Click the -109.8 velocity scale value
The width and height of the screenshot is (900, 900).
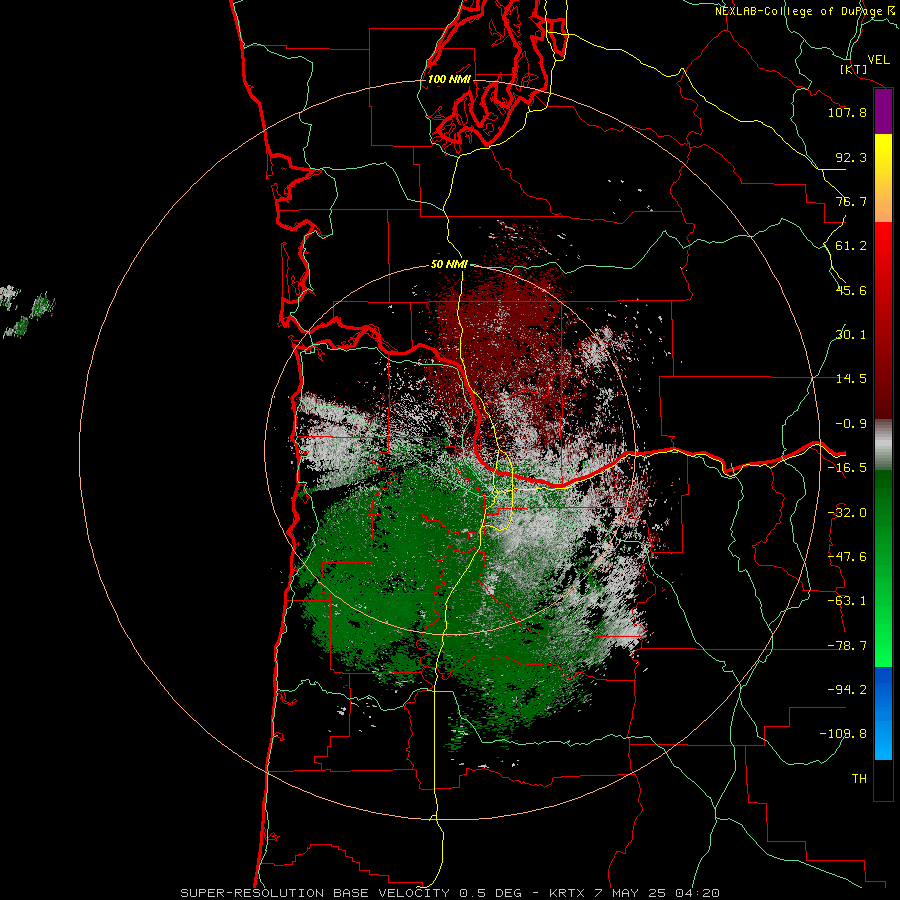843,734
